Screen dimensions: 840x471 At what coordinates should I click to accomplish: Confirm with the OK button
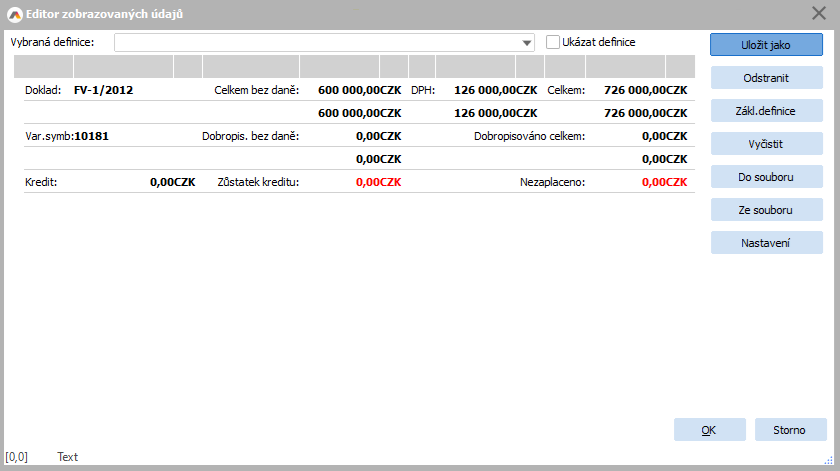(x=709, y=430)
